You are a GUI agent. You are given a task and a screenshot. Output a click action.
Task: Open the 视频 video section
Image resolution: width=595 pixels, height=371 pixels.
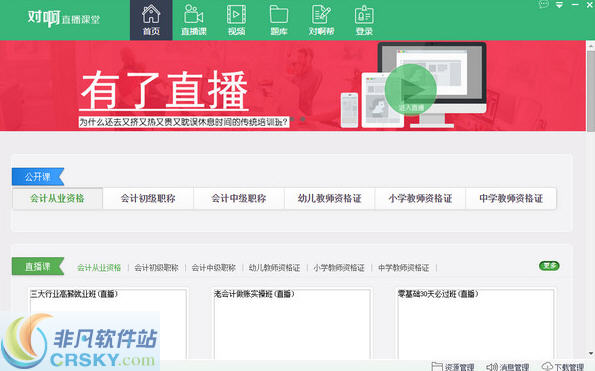pyautogui.click(x=236, y=20)
